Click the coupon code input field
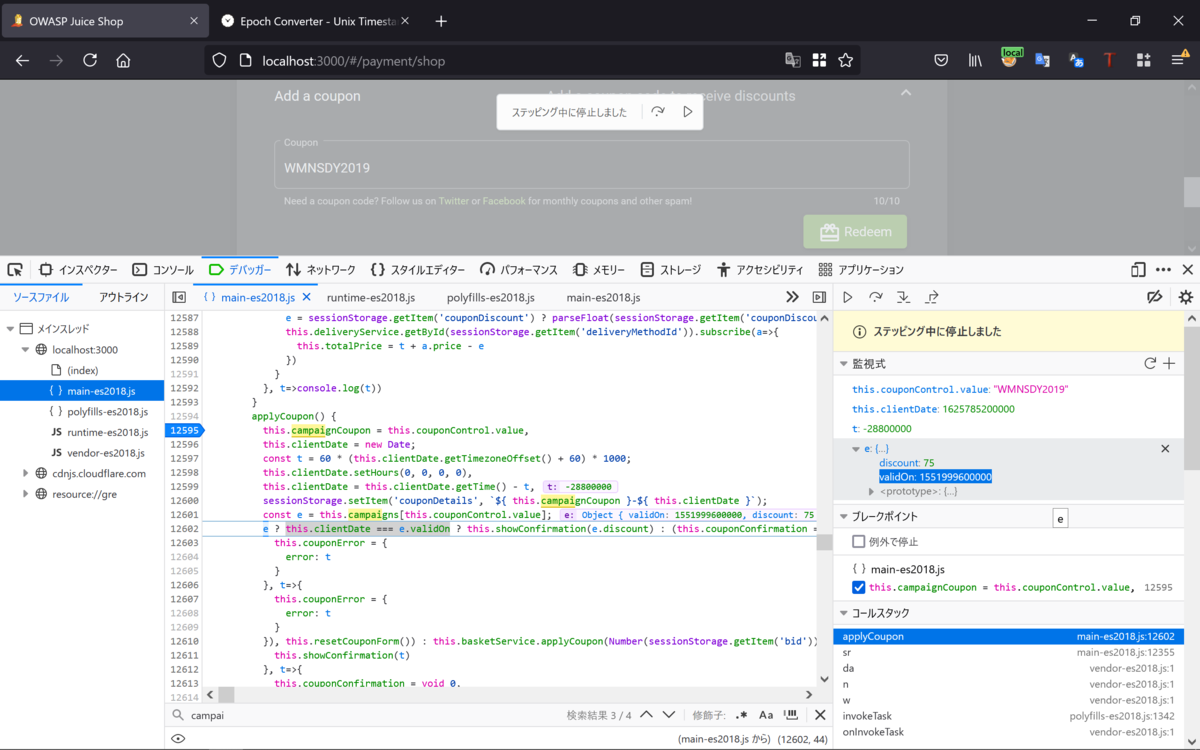Image resolution: width=1200 pixels, height=750 pixels. pyautogui.click(x=592, y=164)
